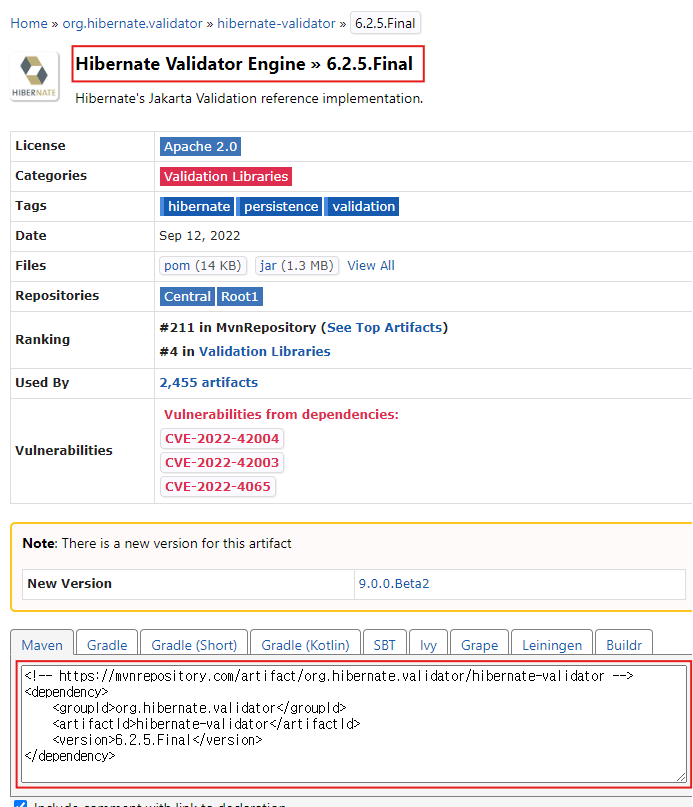Switch to the Buildr tab
Image resolution: width=693 pixels, height=807 pixels.
tap(624, 644)
